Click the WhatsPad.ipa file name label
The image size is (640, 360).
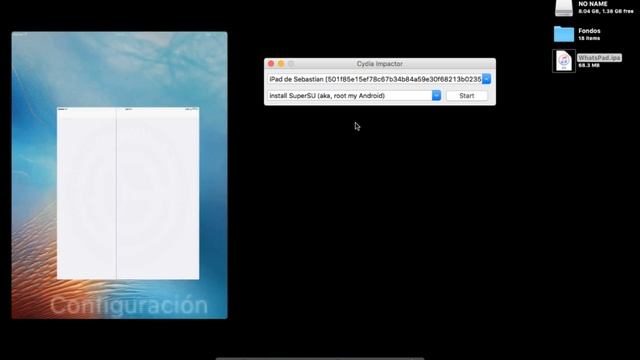point(599,58)
